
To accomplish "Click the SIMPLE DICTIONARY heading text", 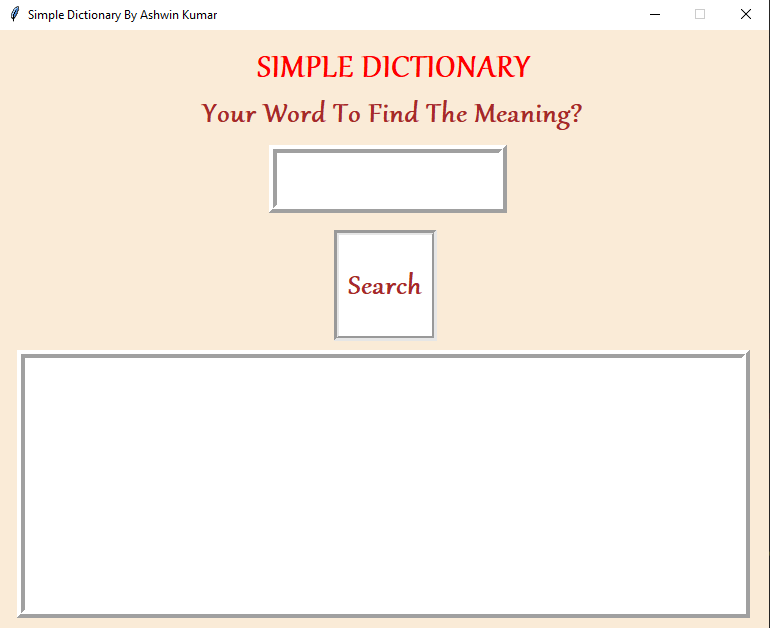I will click(x=393, y=67).
